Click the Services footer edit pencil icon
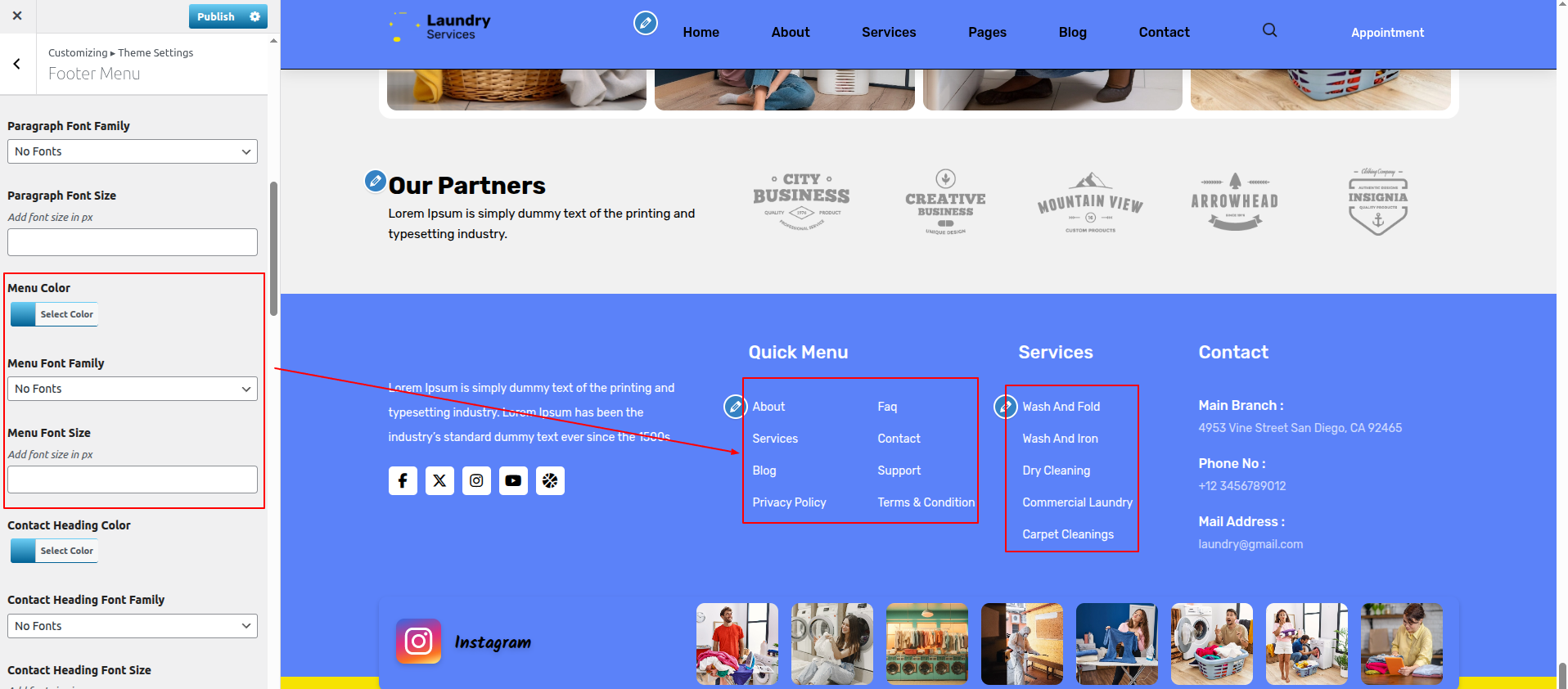Viewport: 1568px width, 689px height. tap(1005, 406)
